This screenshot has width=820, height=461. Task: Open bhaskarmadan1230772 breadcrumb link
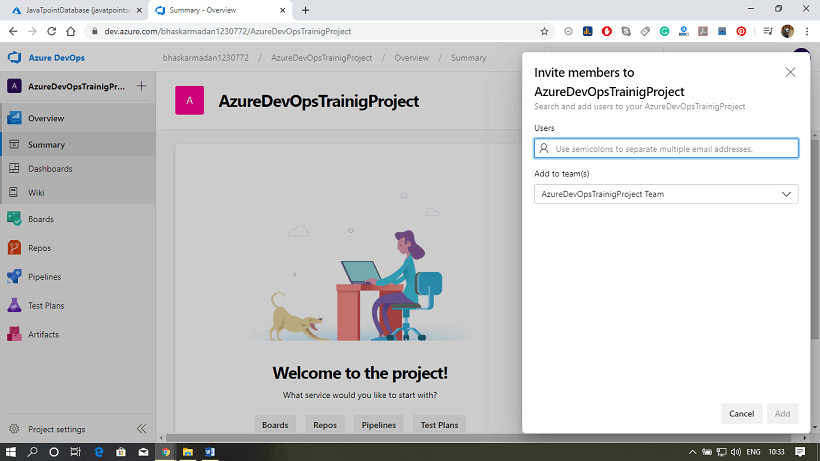coord(206,57)
